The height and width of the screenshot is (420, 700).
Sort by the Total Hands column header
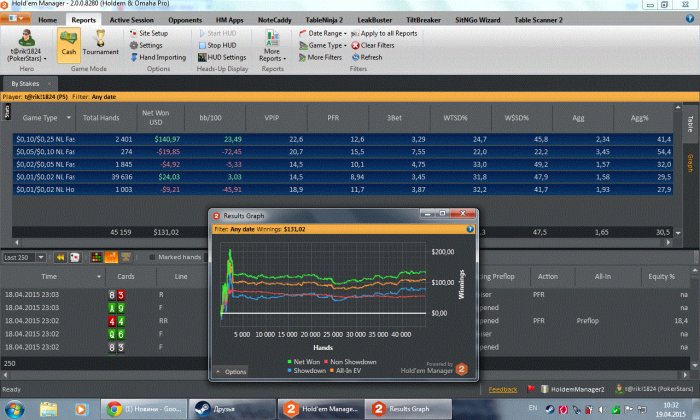tap(101, 118)
